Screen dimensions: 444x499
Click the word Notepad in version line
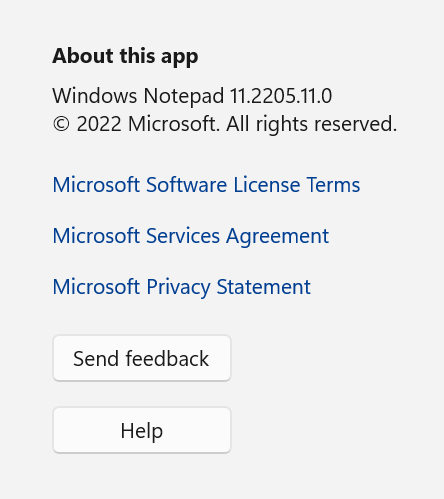click(x=184, y=96)
